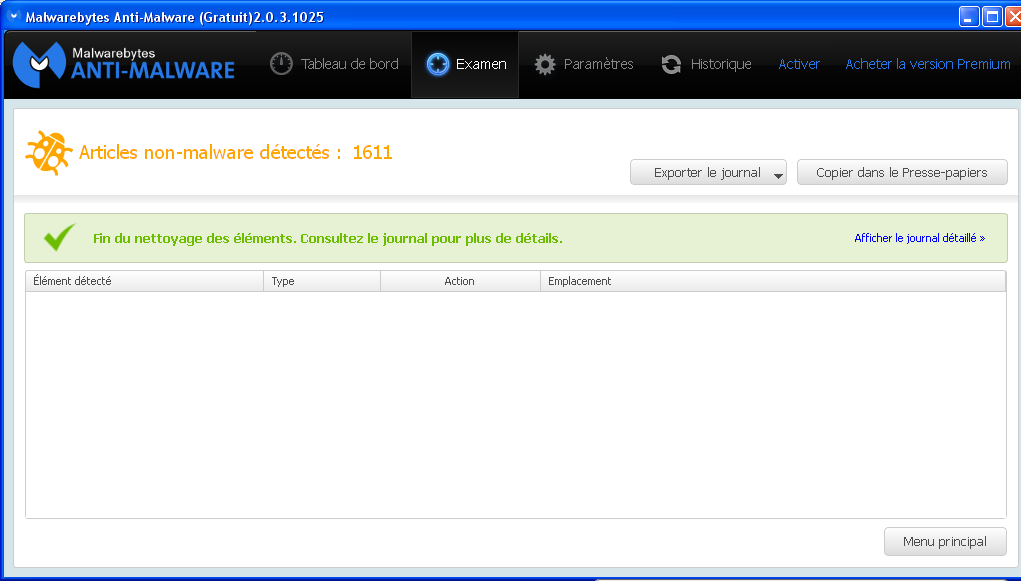Click the Examen crosshair icon
The width and height of the screenshot is (1021, 581).
click(x=438, y=64)
